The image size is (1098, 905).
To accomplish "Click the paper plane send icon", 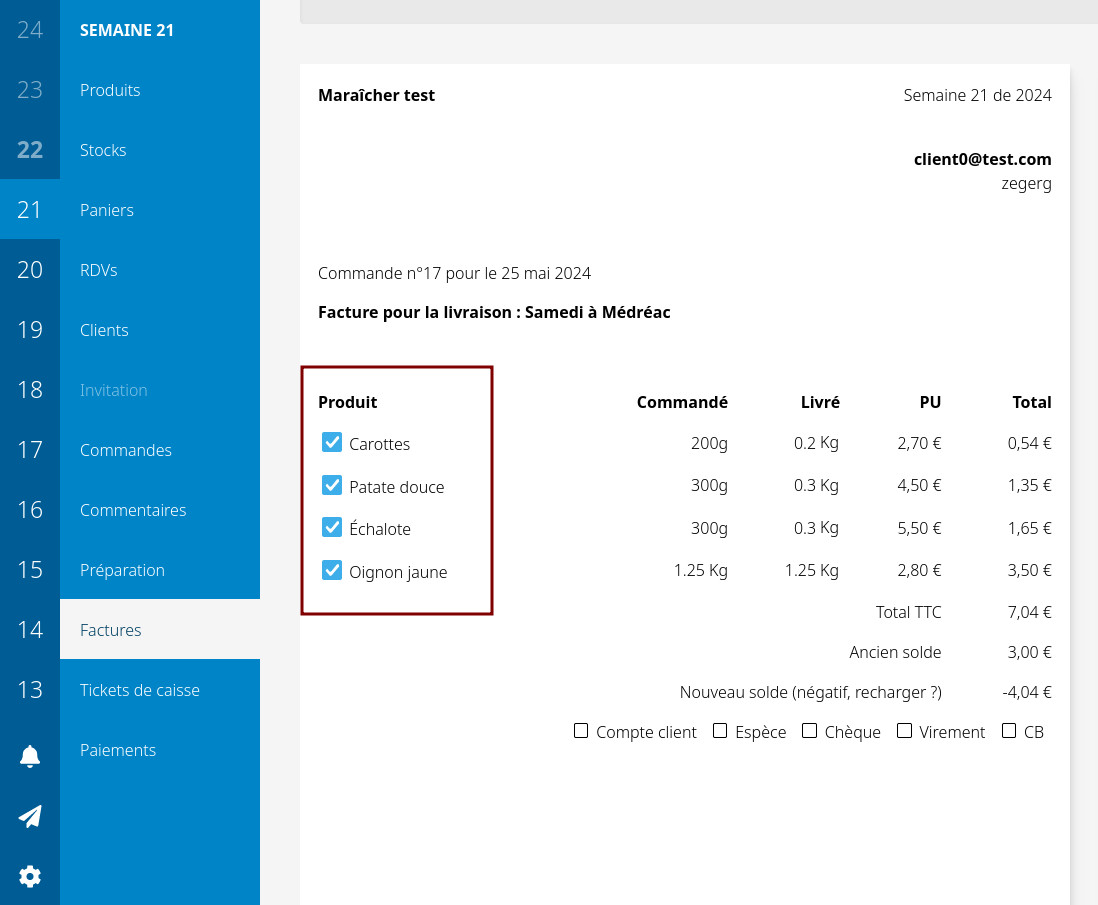I will 30,817.
